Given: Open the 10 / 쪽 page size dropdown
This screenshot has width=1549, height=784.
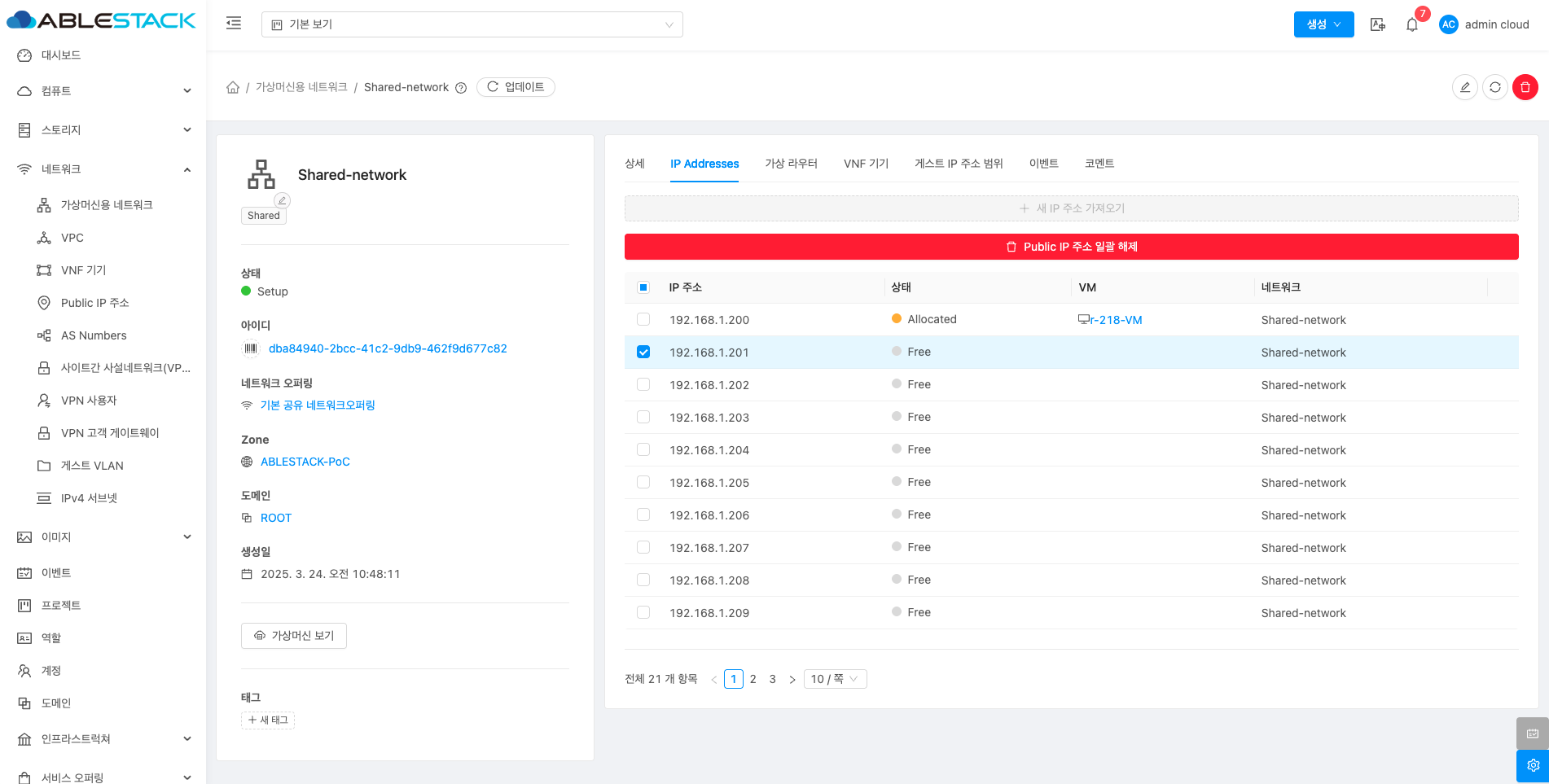Looking at the screenshot, I should pos(834,679).
